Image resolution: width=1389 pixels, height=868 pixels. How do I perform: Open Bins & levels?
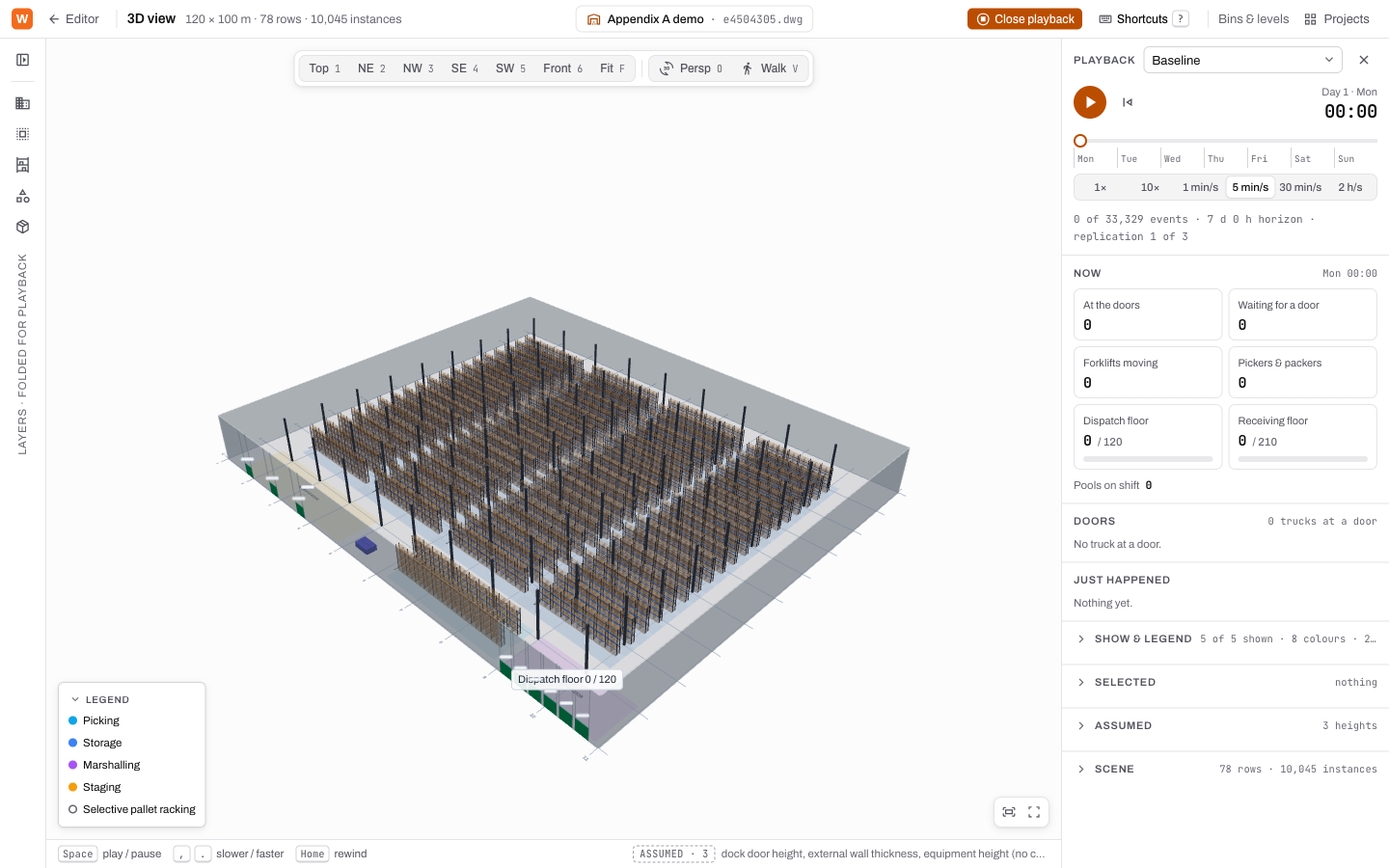(x=1253, y=19)
